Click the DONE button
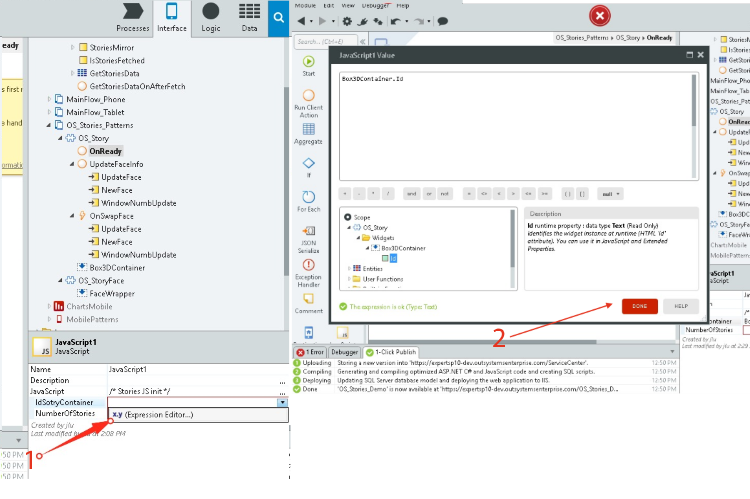The height and width of the screenshot is (499, 750). [x=639, y=306]
